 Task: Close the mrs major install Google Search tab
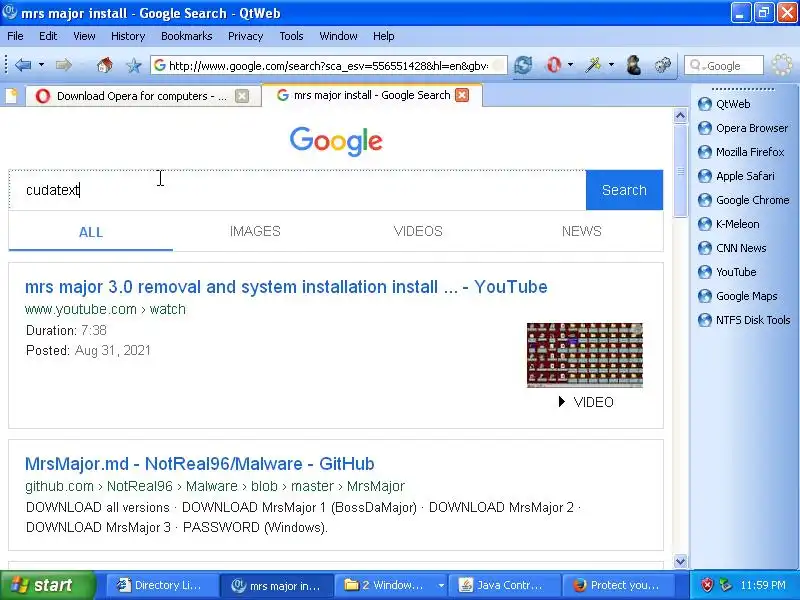pyautogui.click(x=462, y=95)
